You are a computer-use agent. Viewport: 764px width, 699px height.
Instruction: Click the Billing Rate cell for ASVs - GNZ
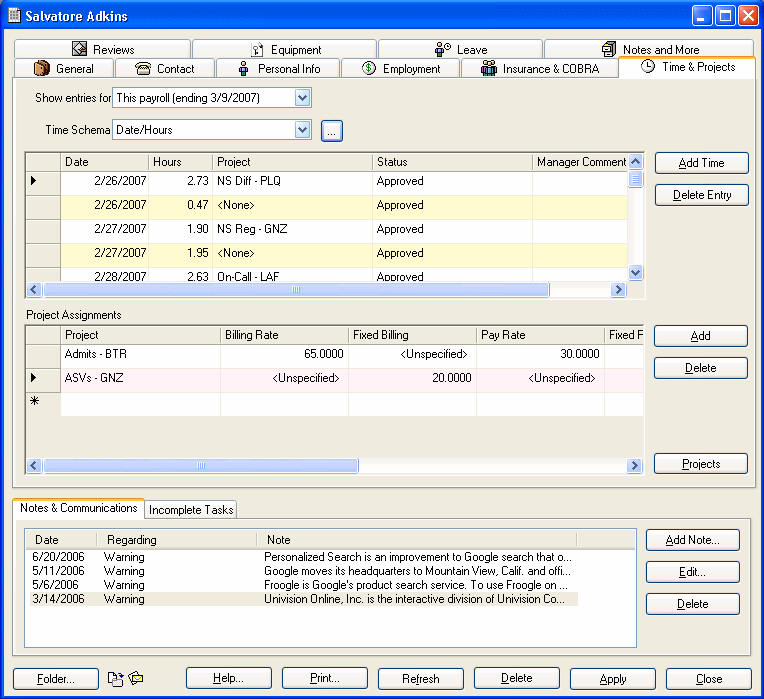[x=284, y=379]
